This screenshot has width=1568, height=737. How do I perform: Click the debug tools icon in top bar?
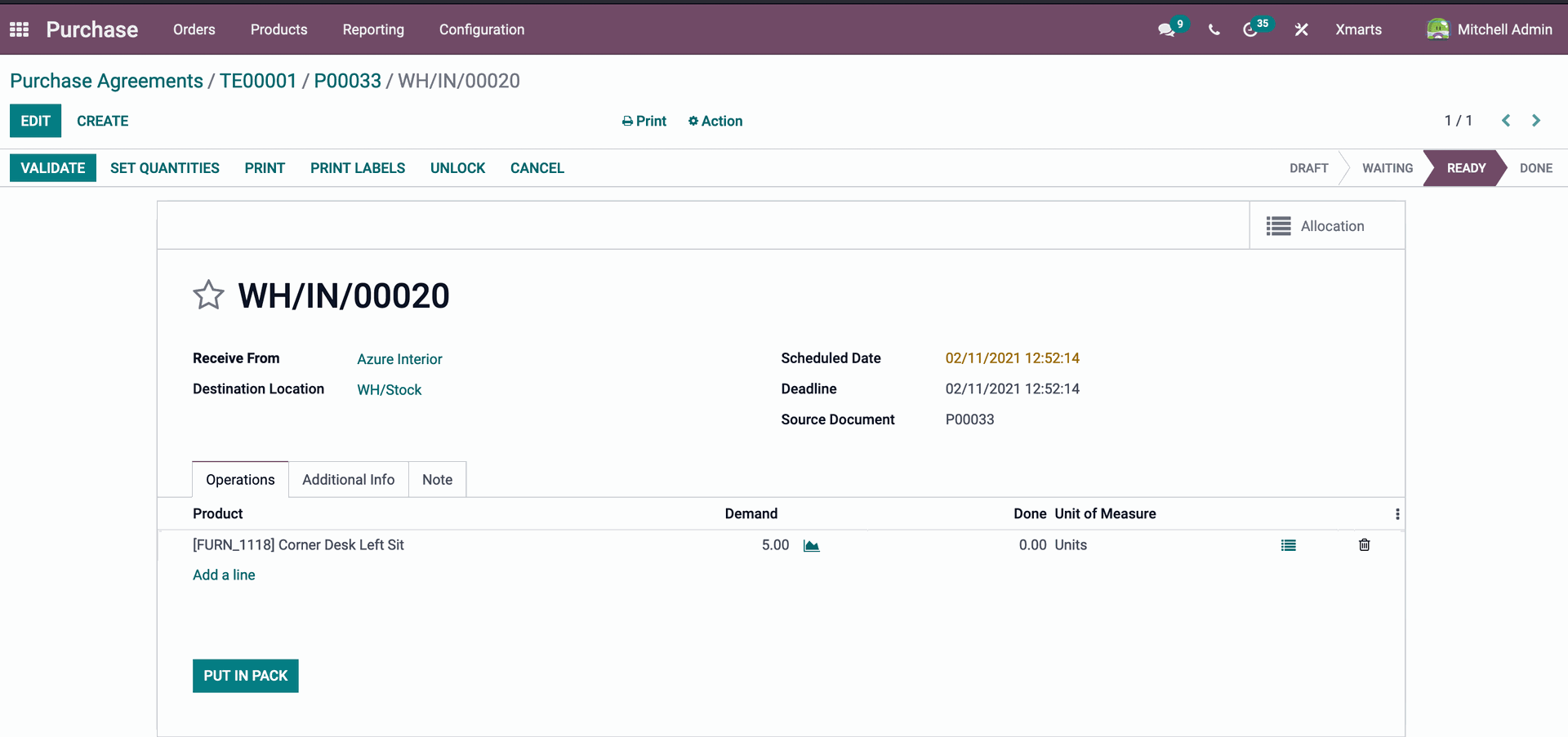1302,29
